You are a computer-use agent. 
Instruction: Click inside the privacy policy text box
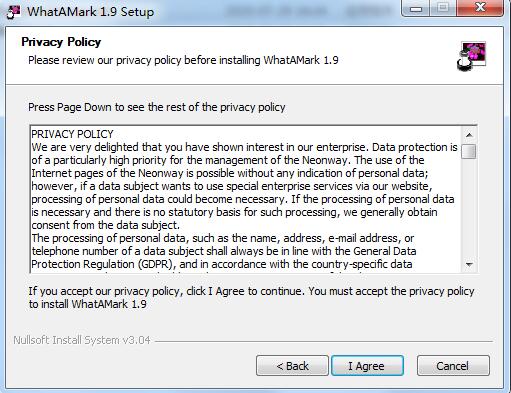(x=245, y=199)
